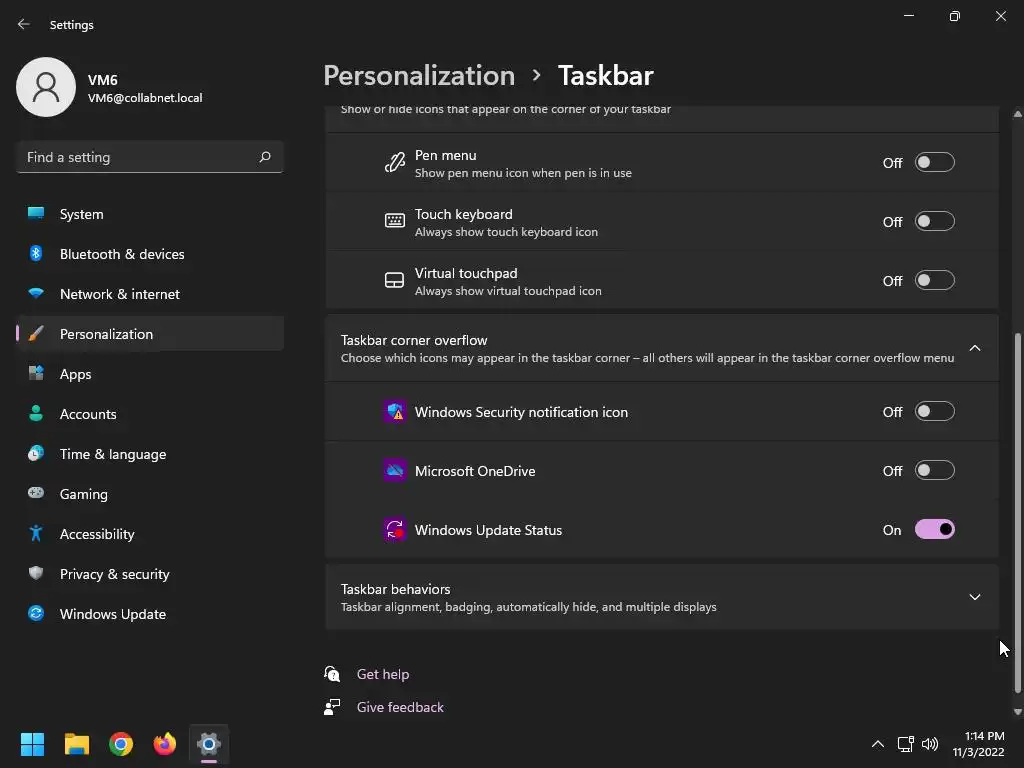Open Chrome from the taskbar
Screen dimensions: 1024x768
coord(121,744)
